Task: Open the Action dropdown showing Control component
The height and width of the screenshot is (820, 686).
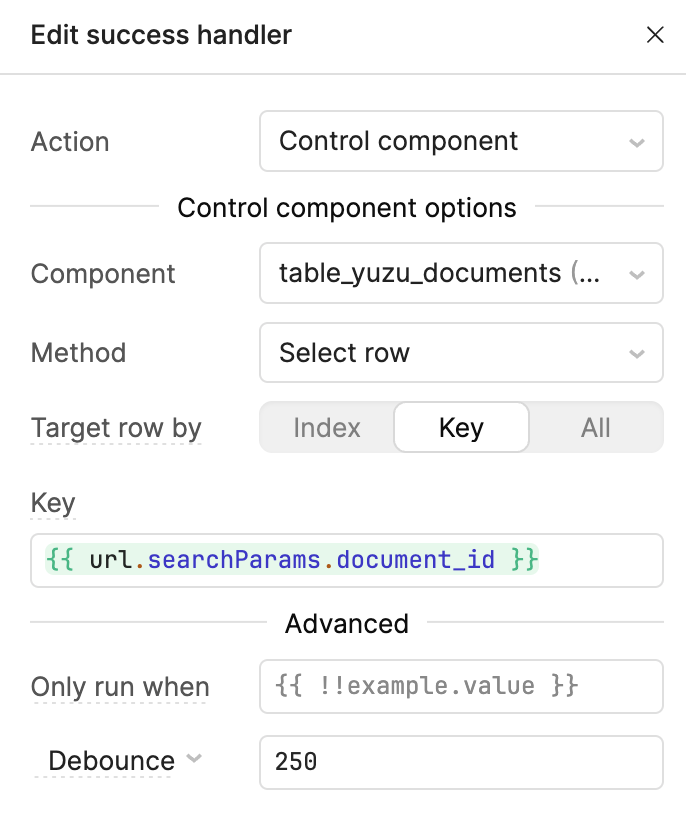Action: click(x=460, y=141)
